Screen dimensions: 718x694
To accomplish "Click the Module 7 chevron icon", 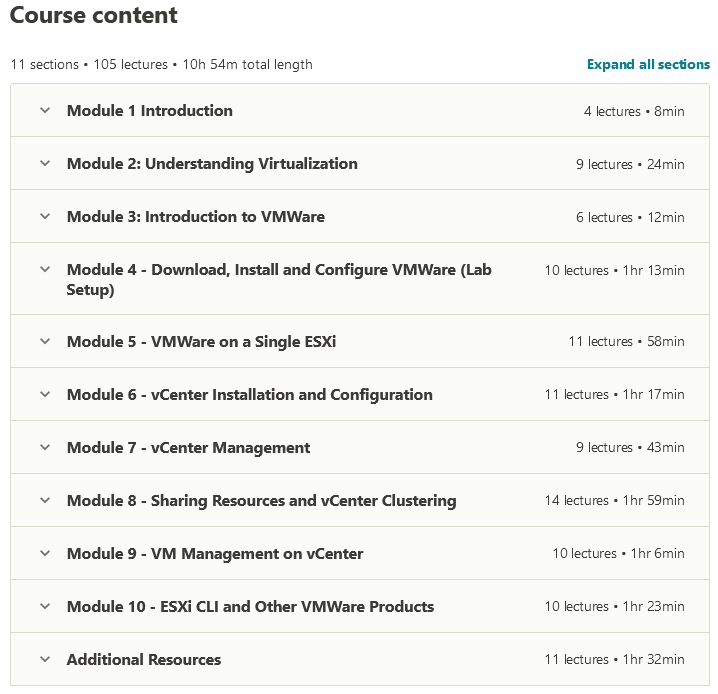I will (44, 448).
